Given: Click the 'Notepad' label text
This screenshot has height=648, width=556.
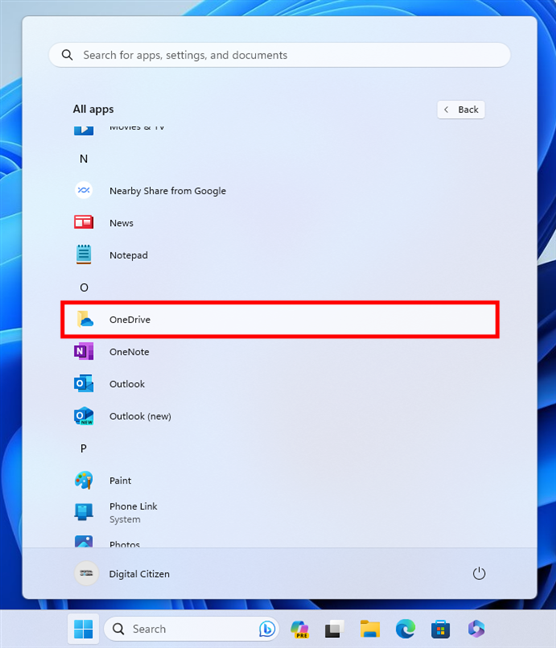Looking at the screenshot, I should coord(129,255).
